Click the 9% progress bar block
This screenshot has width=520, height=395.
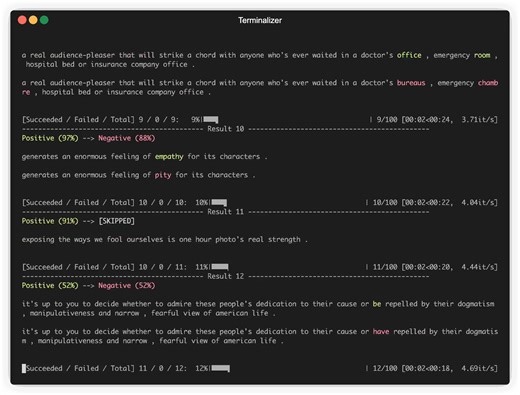coord(211,120)
